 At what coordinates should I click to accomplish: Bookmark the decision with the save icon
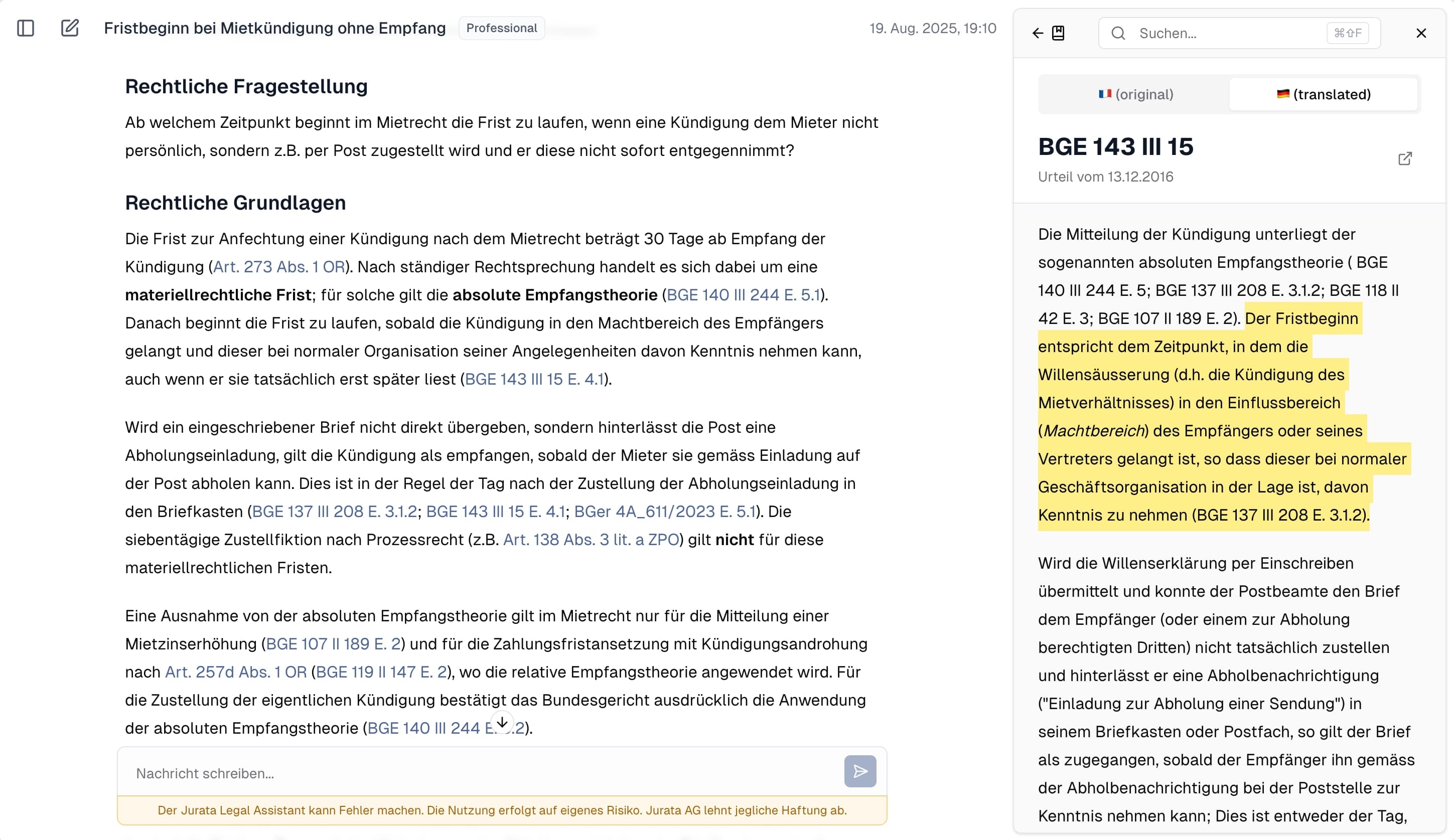(1059, 33)
